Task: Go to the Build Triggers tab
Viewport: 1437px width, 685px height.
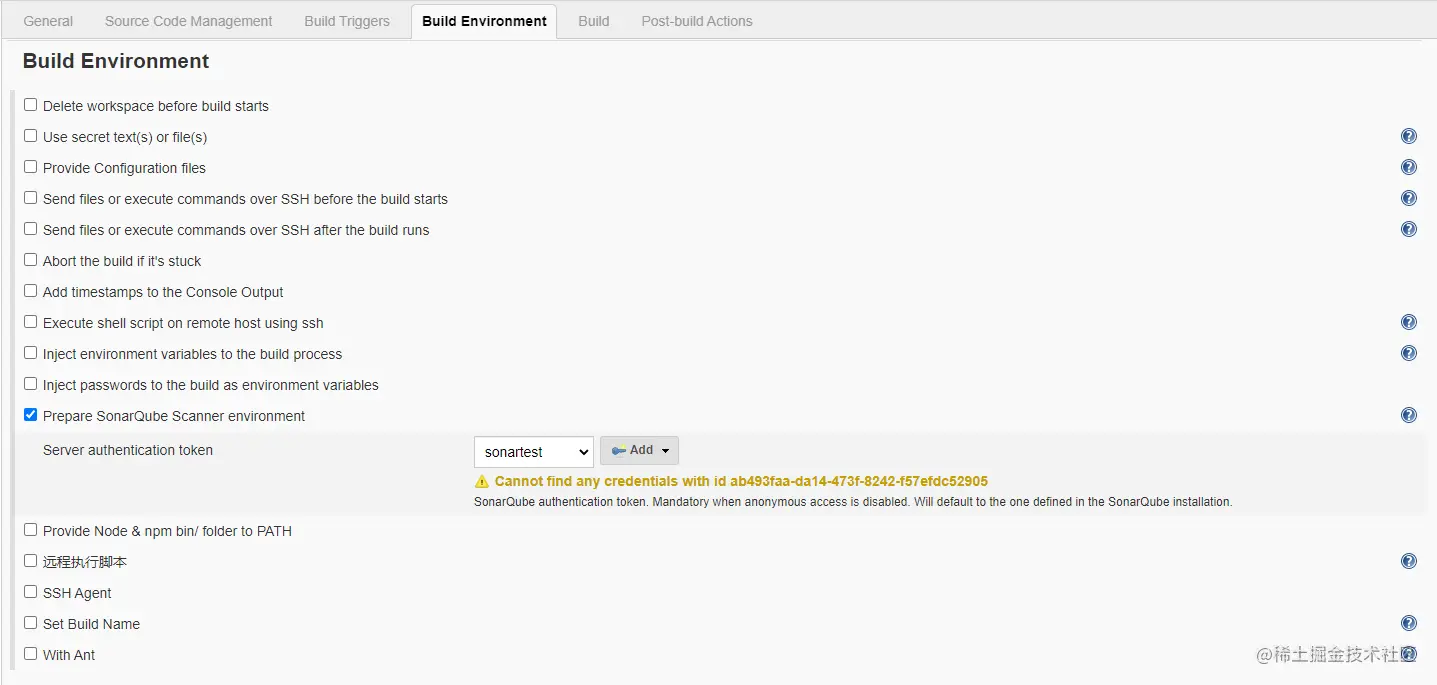Action: (x=347, y=21)
